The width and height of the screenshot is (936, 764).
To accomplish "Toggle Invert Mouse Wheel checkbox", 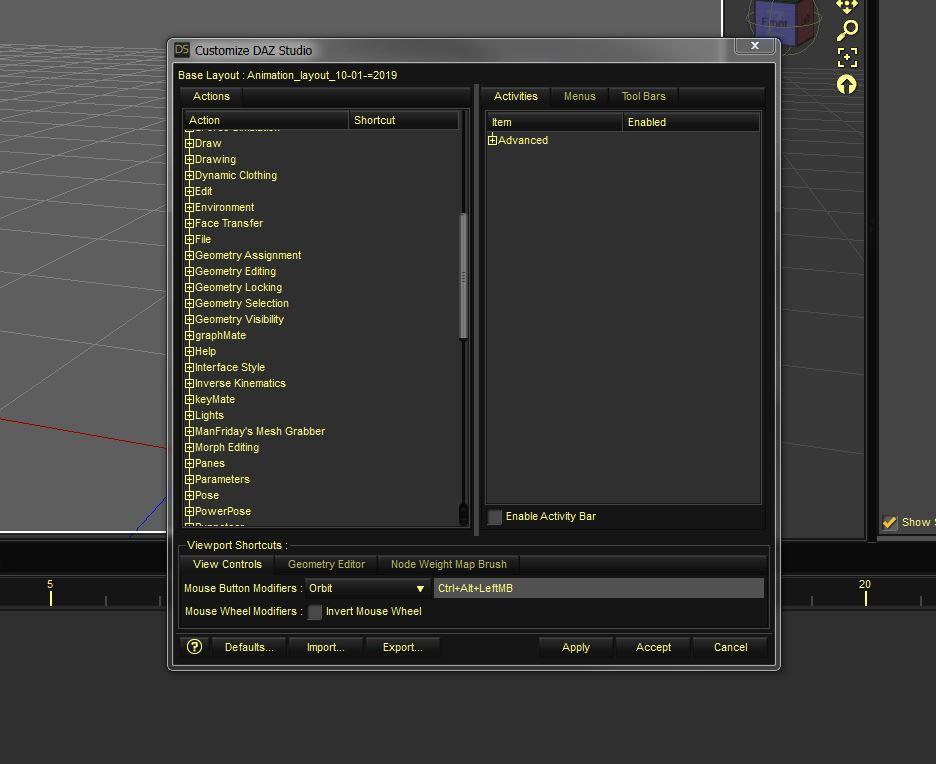I will 315,612.
